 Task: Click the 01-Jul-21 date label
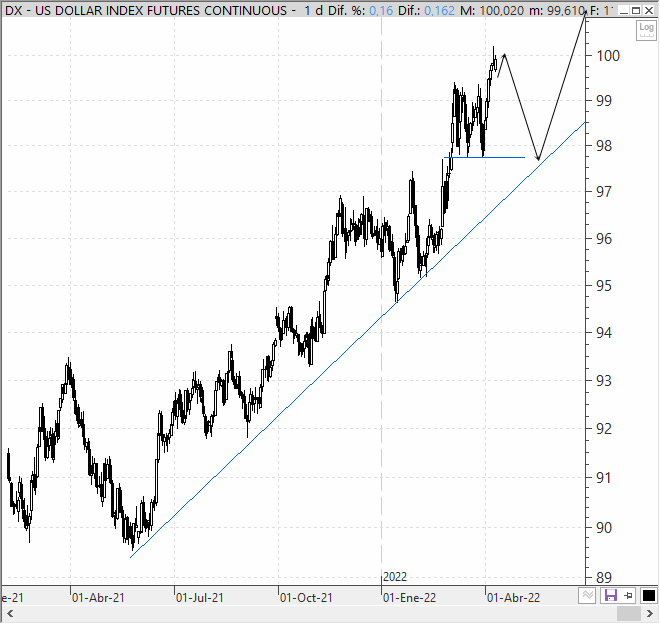tap(200, 597)
